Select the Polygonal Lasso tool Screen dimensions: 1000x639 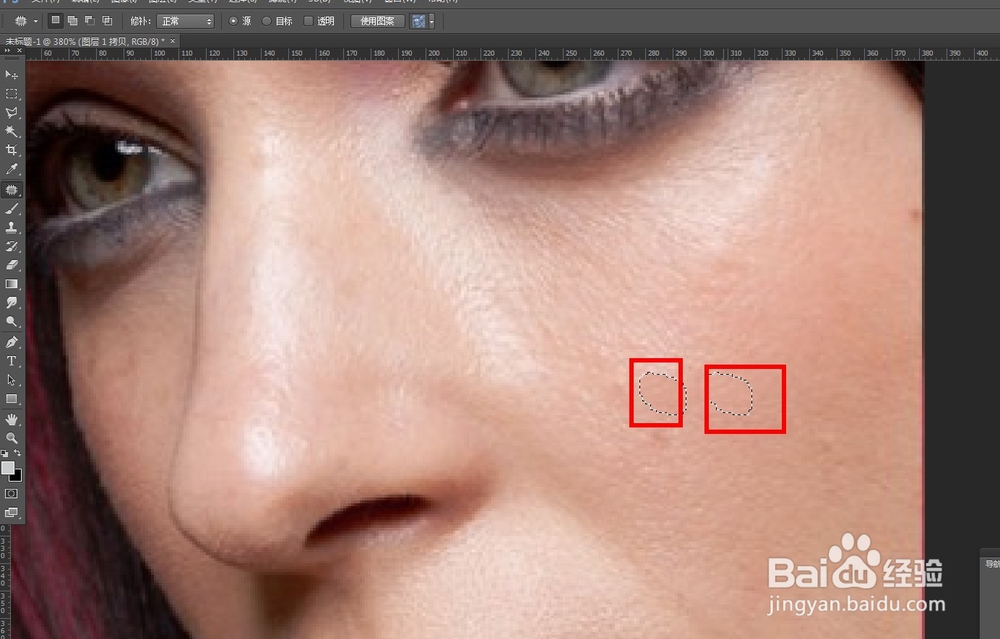click(11, 113)
